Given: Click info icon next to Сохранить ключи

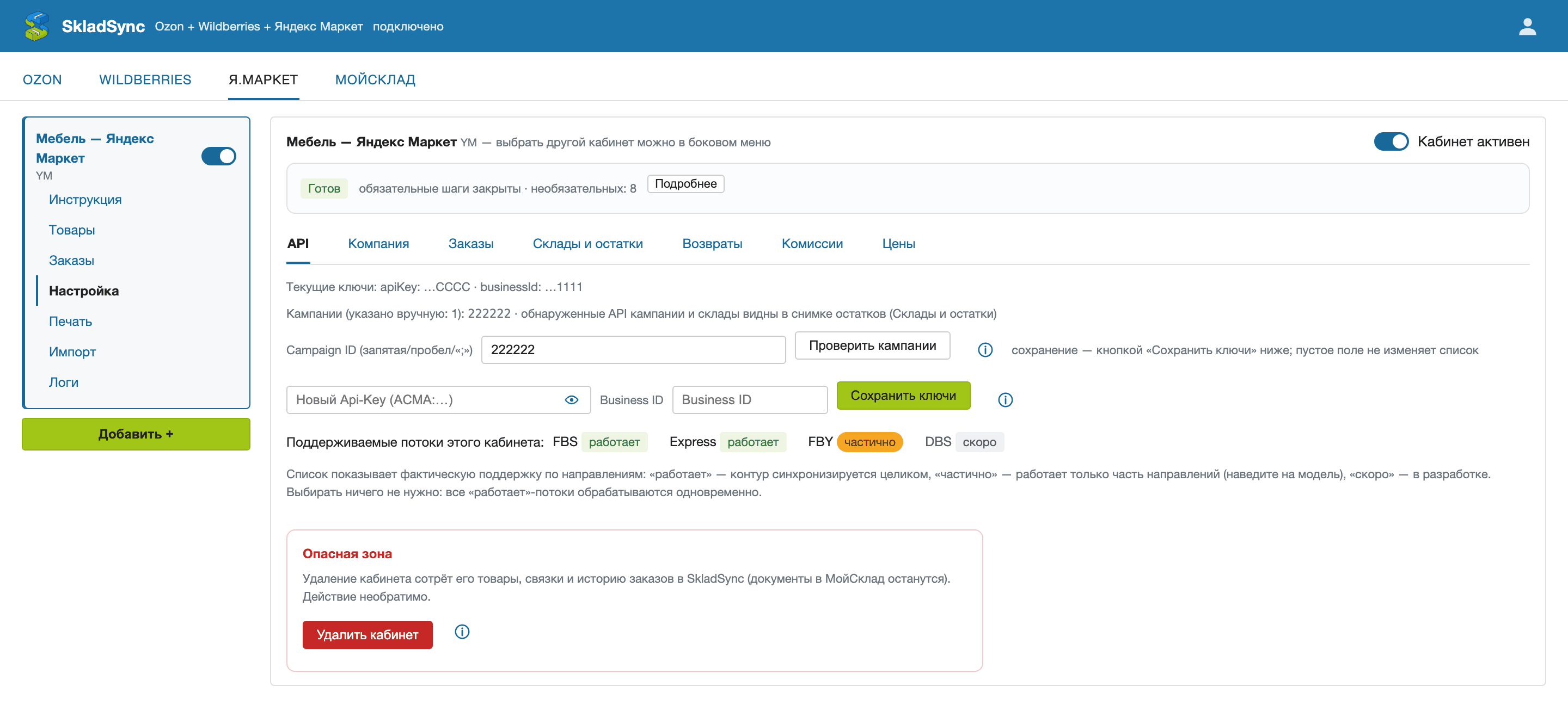Looking at the screenshot, I should (x=1005, y=400).
